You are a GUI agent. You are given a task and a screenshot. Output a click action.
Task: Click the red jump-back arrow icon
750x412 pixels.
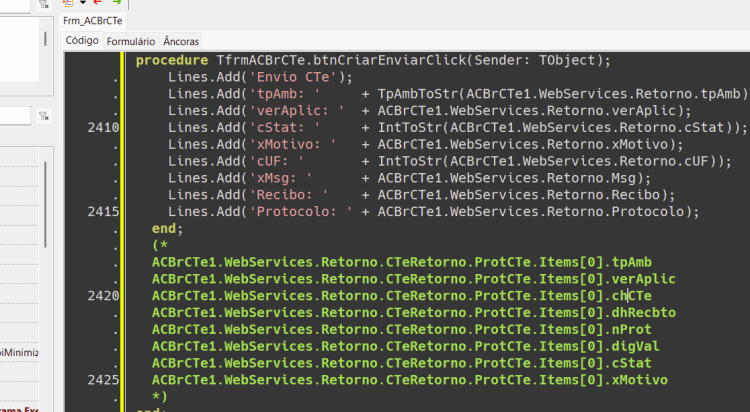98,2
